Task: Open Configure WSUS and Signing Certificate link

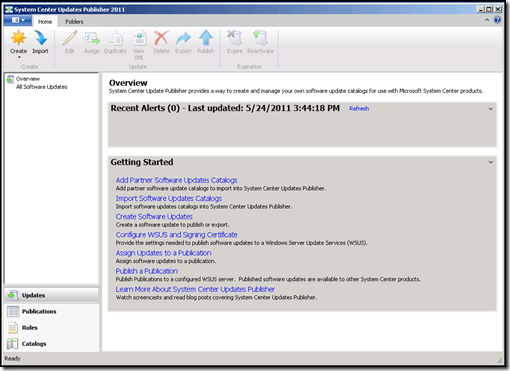Action: pyautogui.click(x=176, y=235)
